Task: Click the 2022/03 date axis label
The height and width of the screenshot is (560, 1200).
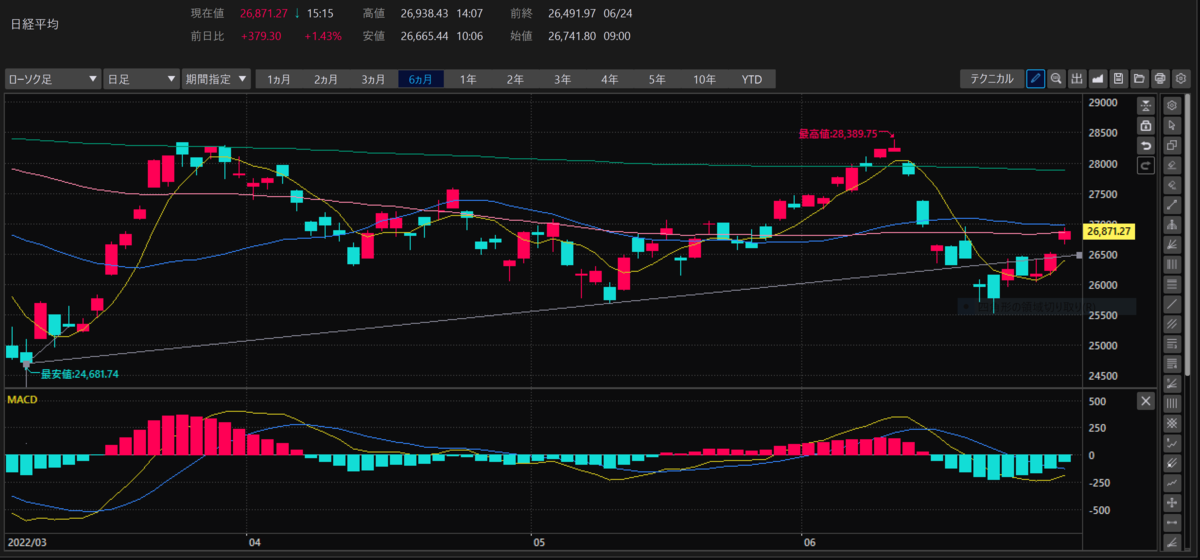Action: point(26,543)
